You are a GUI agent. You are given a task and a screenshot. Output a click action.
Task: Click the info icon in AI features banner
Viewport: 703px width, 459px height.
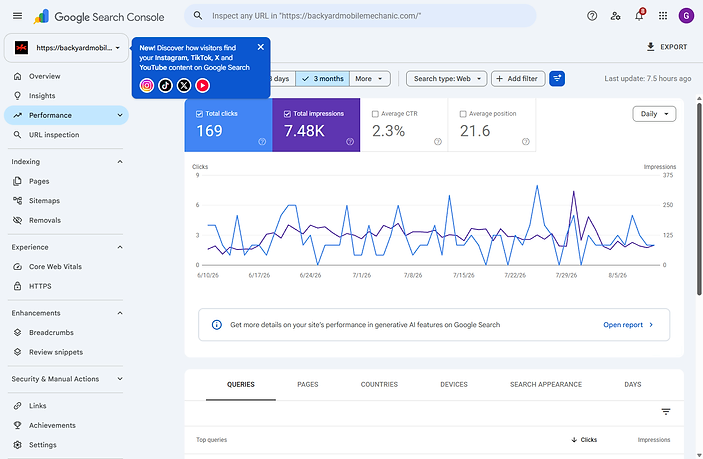point(217,325)
